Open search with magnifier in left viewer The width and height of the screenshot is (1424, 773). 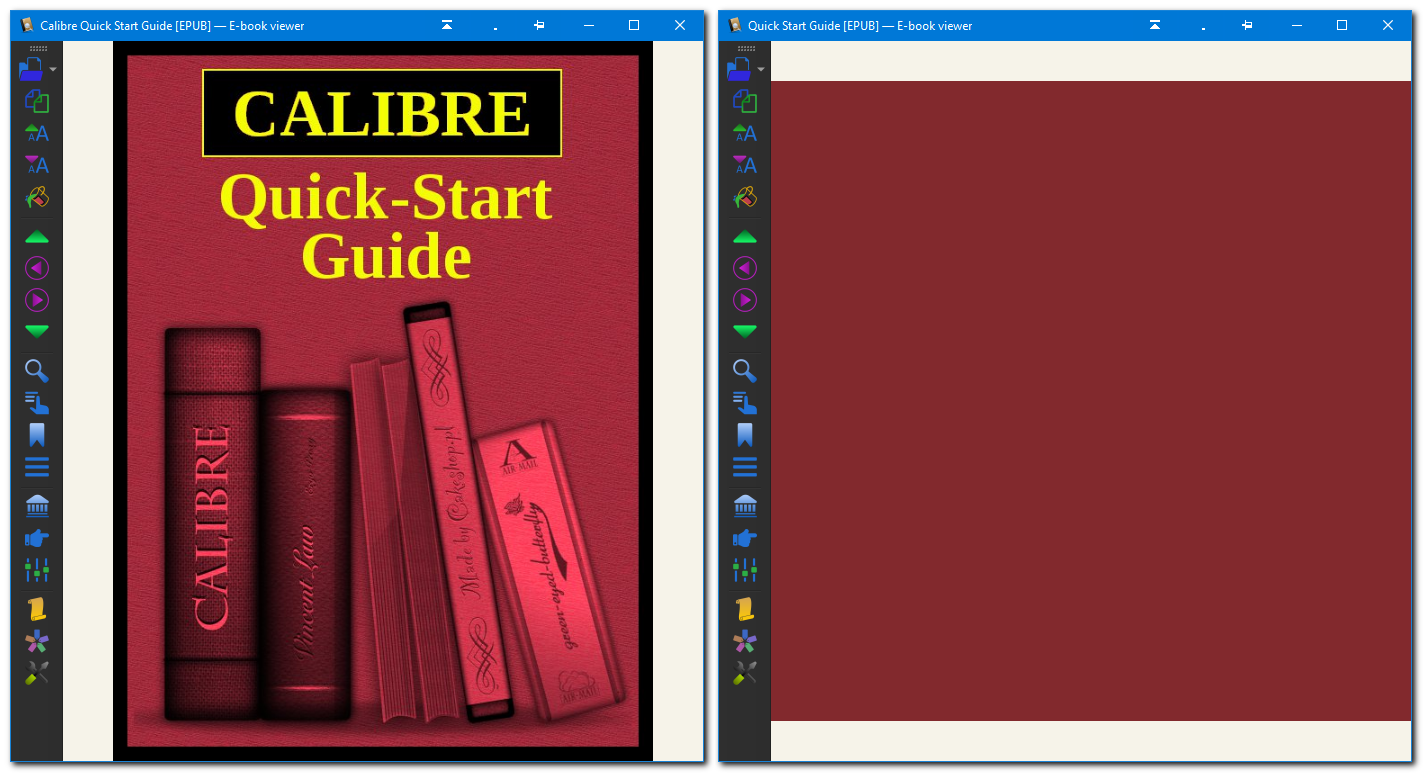37,371
